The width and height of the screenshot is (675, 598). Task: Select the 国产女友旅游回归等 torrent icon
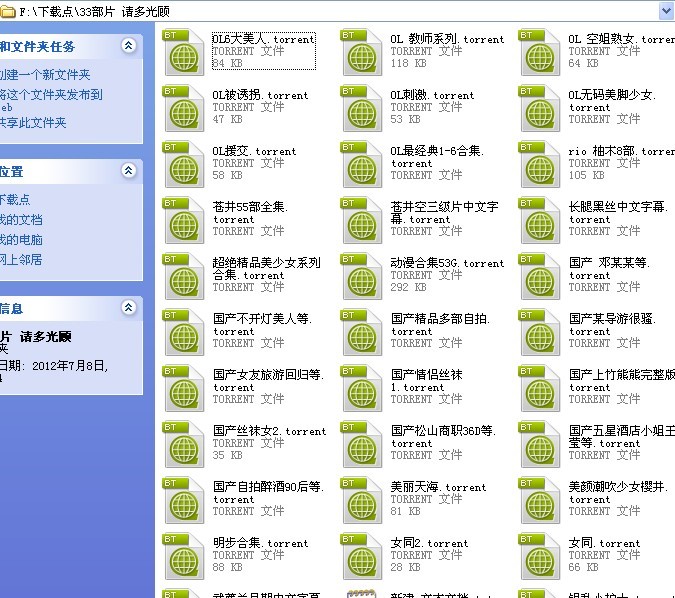pos(184,388)
